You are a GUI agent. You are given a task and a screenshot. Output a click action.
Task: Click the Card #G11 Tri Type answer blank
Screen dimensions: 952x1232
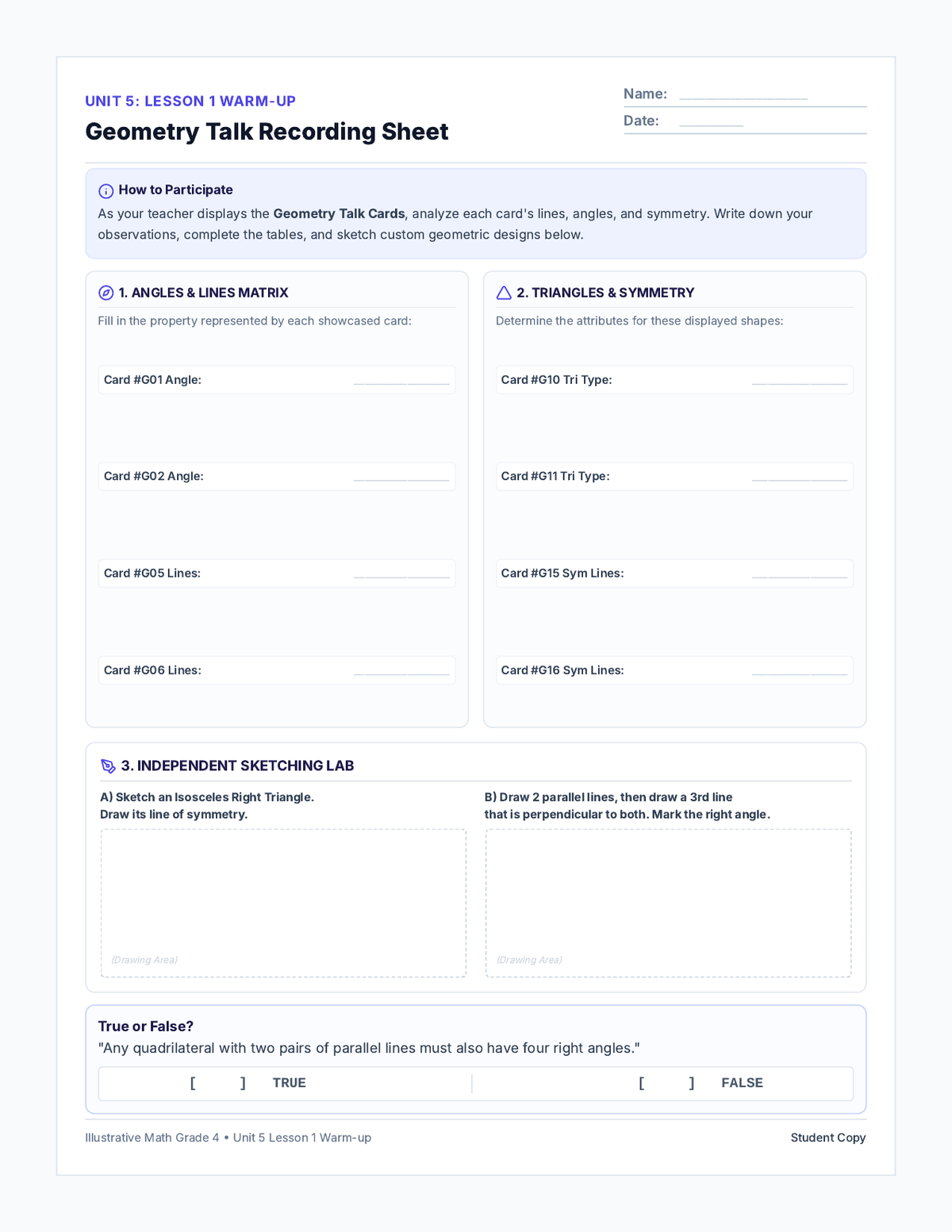point(800,477)
